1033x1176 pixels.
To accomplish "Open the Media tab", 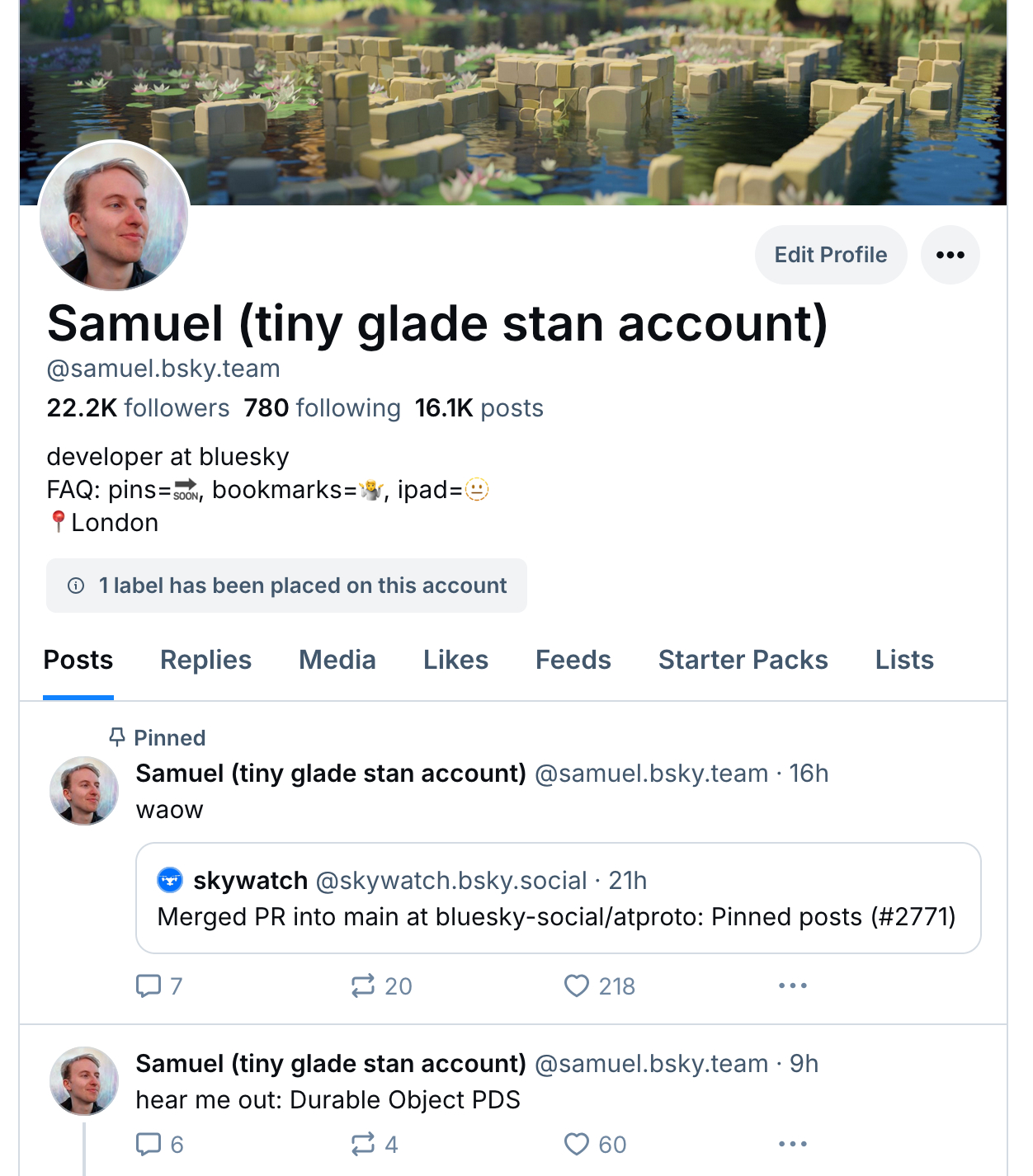I will 337,660.
